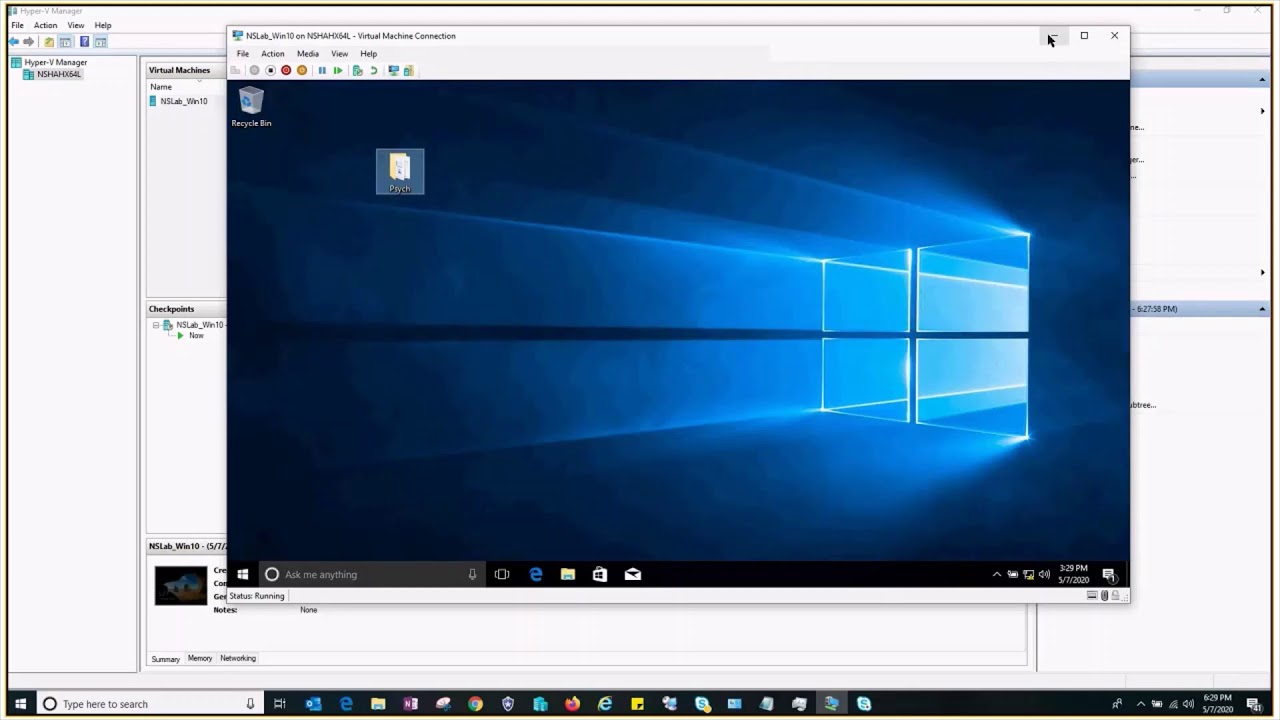
Task: Send Ctrl+Alt+Delete via VM Connection toolbar
Action: 236,70
